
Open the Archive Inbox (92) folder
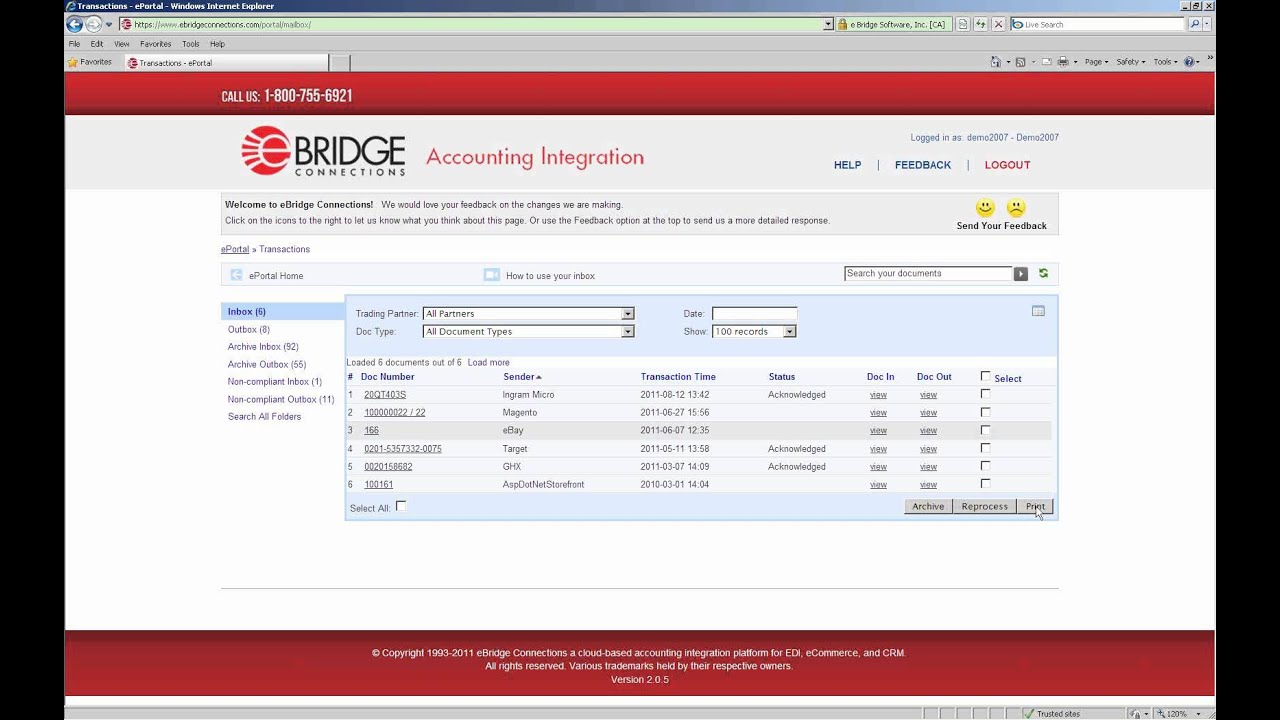[x=263, y=347]
